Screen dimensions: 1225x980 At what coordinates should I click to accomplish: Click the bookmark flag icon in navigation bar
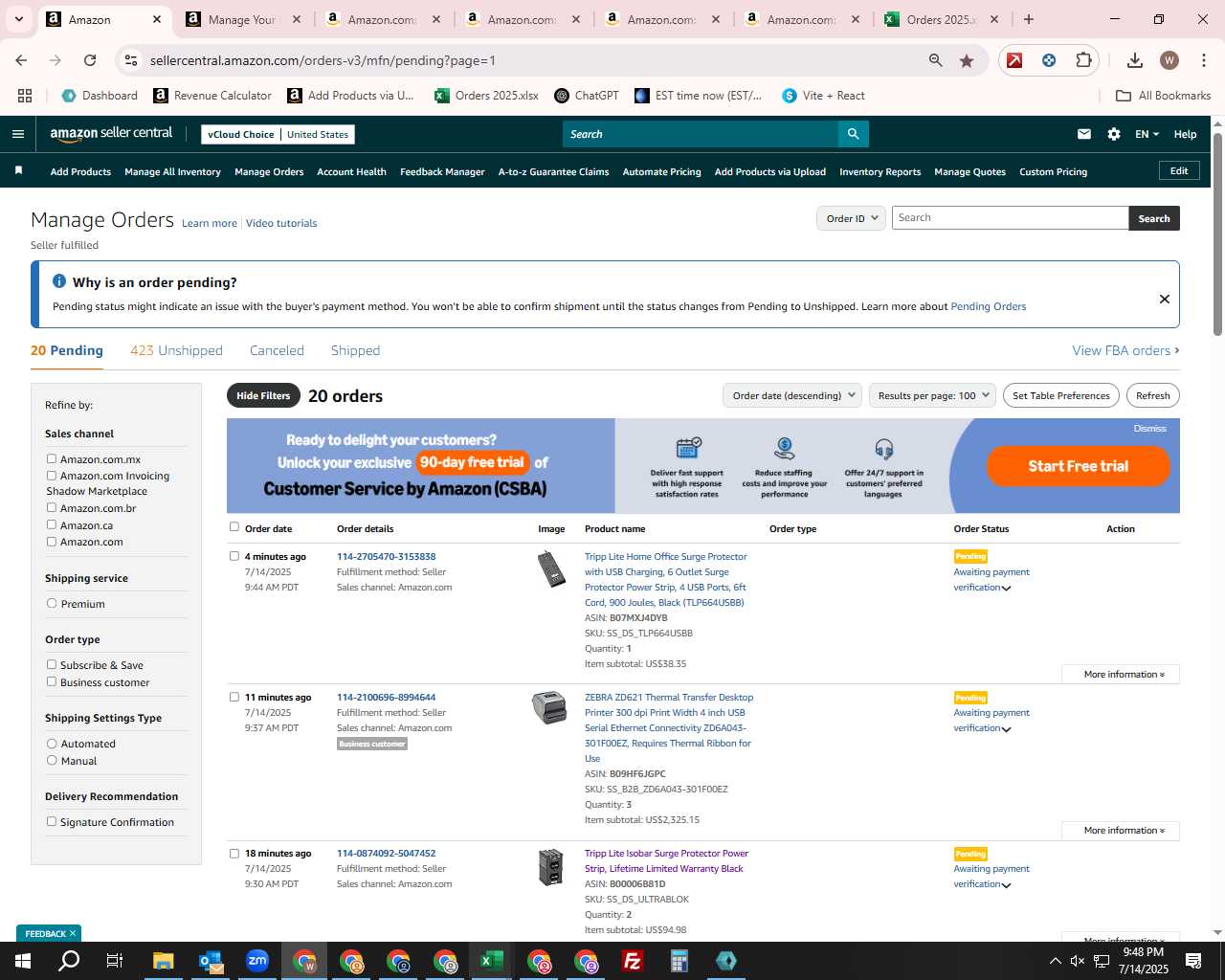pos(18,171)
